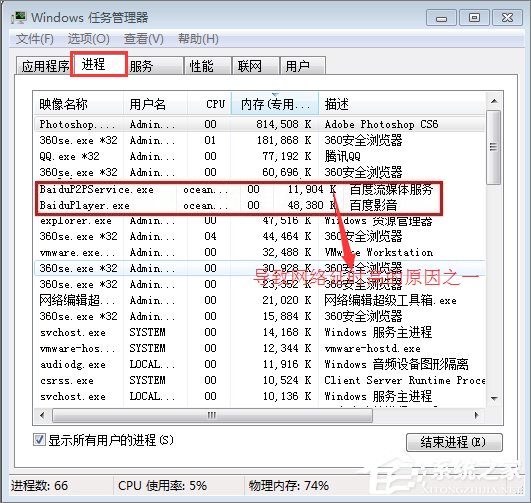Click the Windows 音频设备图形隔离 description
The image size is (531, 503).
(x=397, y=364)
